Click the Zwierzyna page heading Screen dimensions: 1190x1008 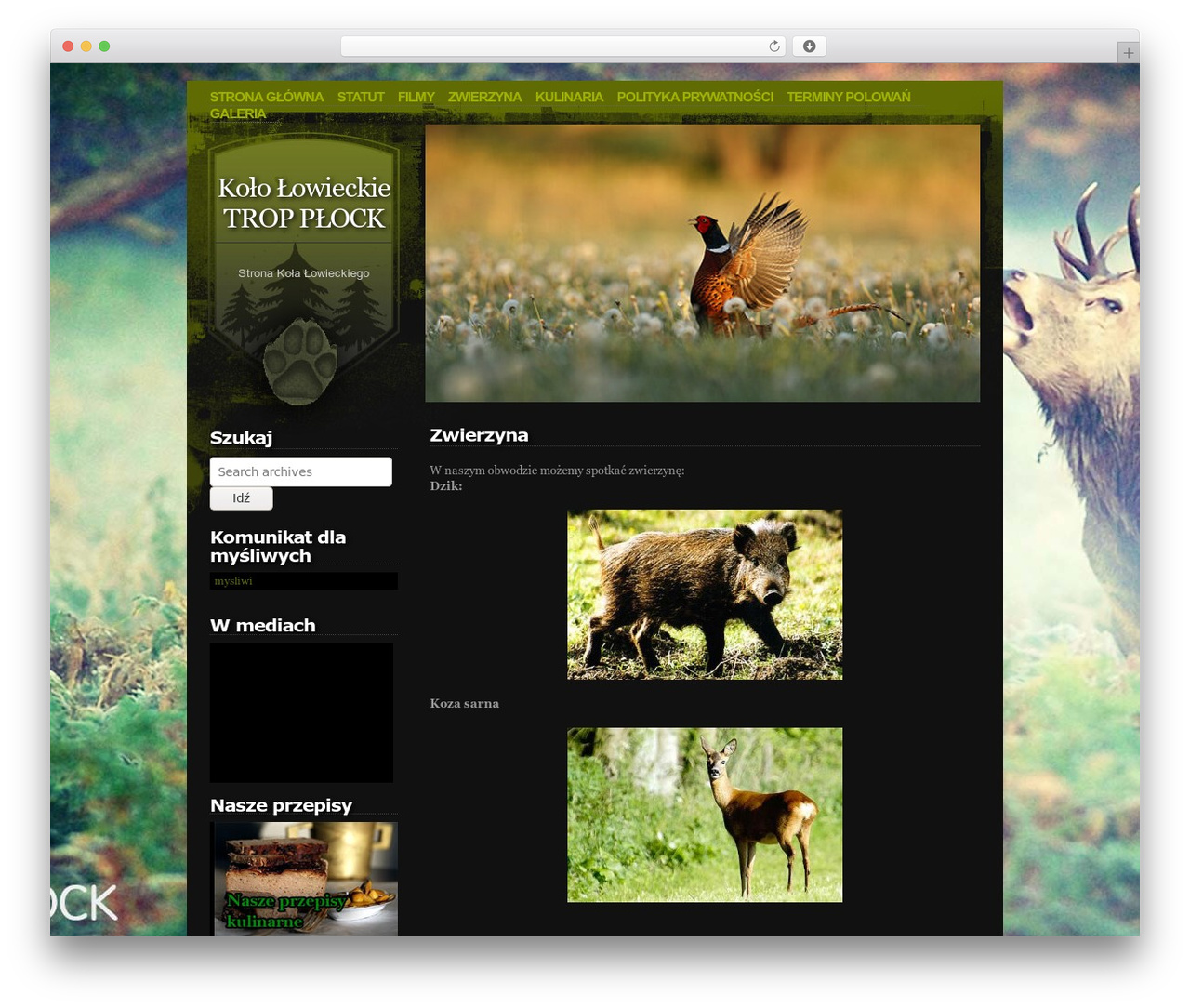[479, 435]
